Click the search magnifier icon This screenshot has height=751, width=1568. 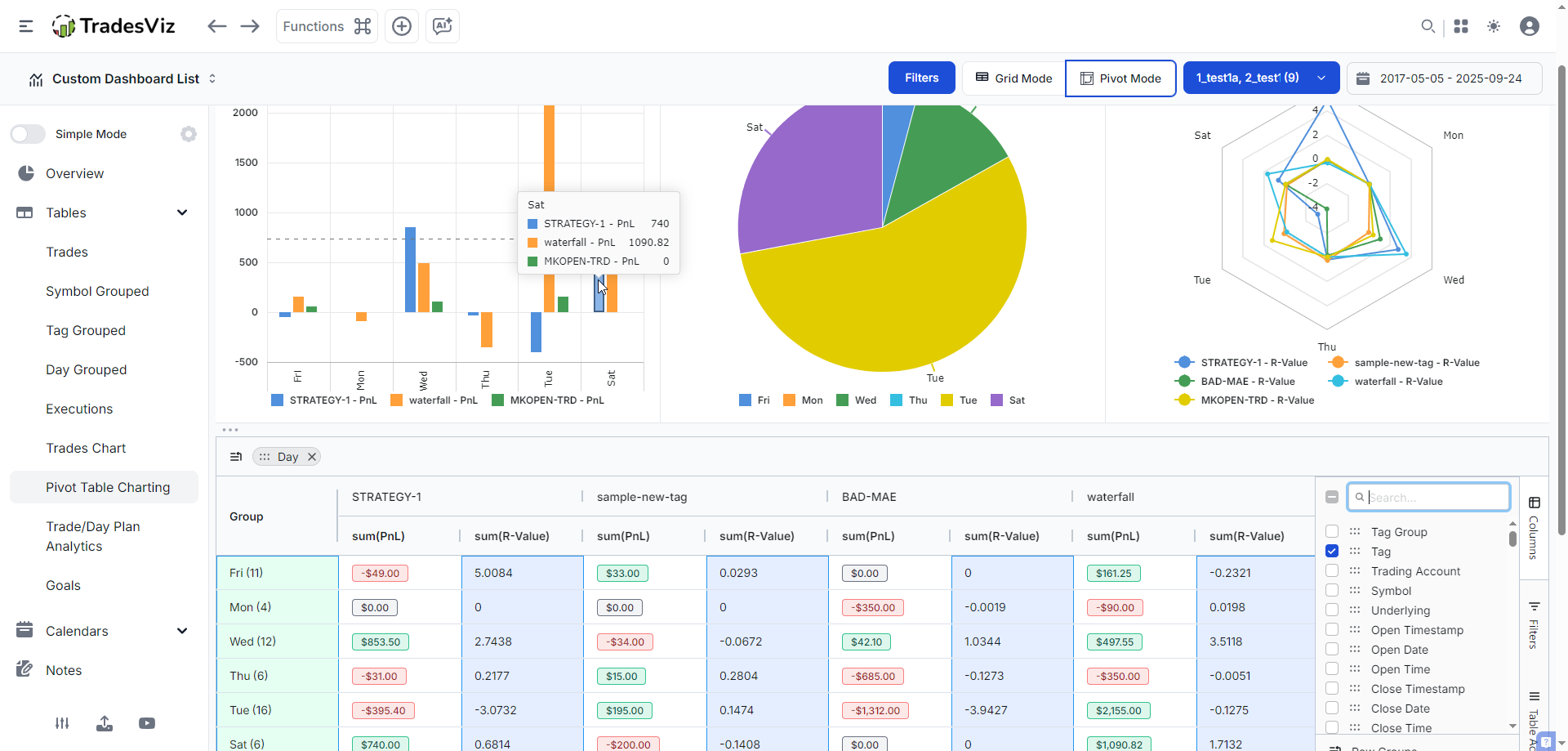tap(1428, 26)
